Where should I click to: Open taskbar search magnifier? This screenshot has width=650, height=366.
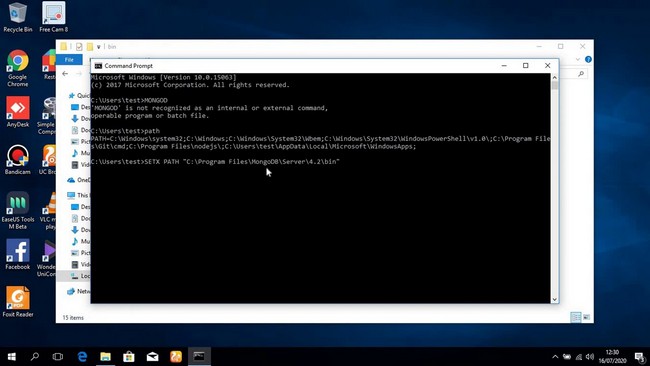coord(35,356)
